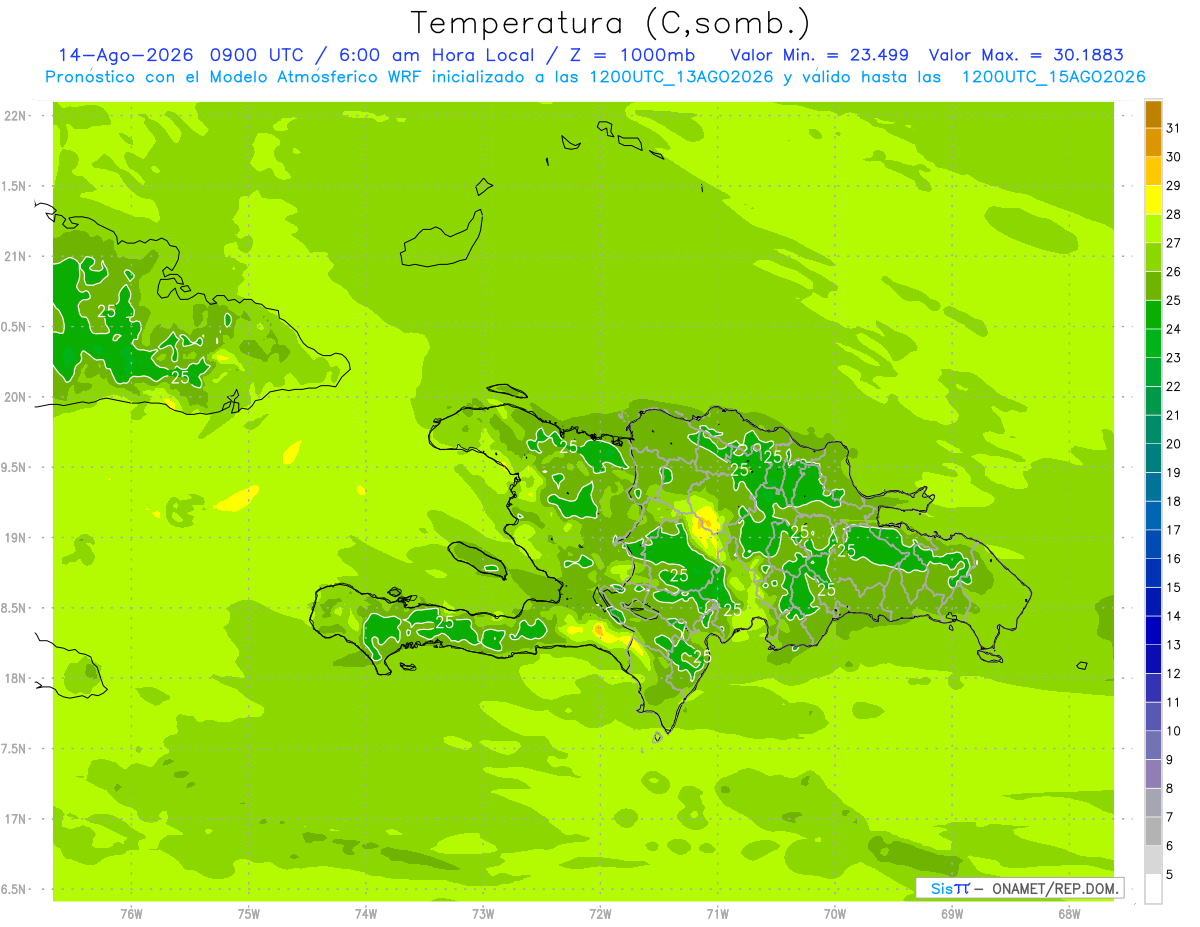Click the "22N" latitude axis label
The width and height of the screenshot is (1200, 927).
[17, 116]
